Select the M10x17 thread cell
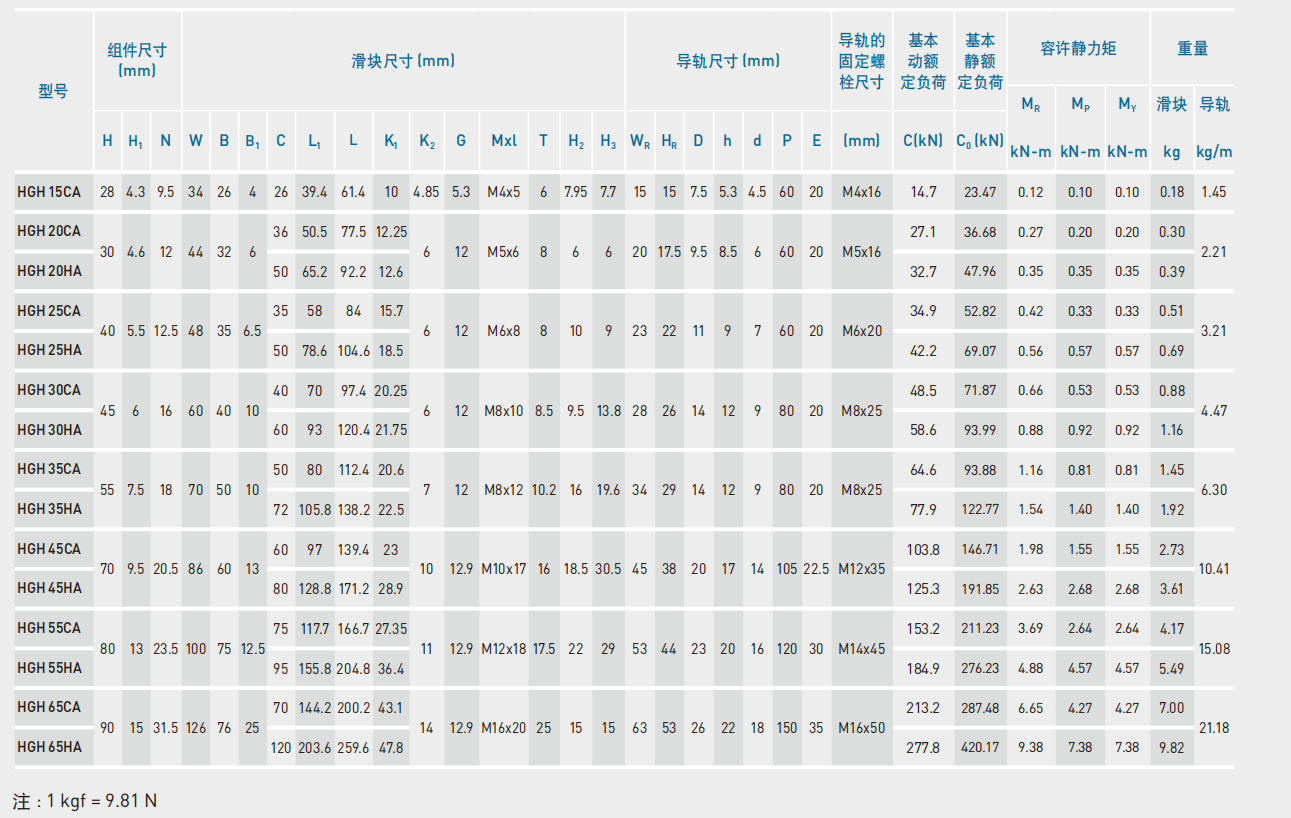 point(504,569)
